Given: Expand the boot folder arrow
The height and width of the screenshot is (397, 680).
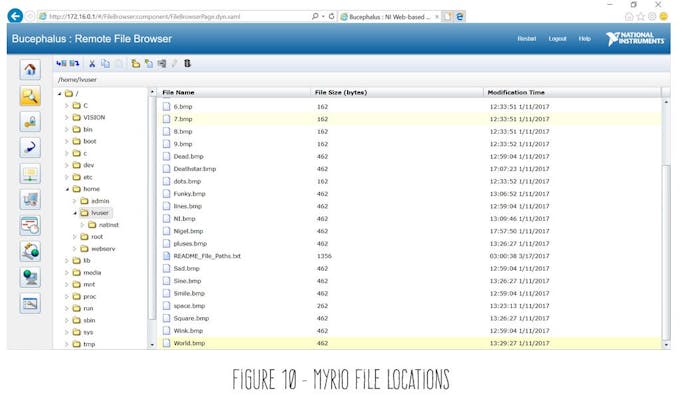Looking at the screenshot, I should [x=67, y=141].
